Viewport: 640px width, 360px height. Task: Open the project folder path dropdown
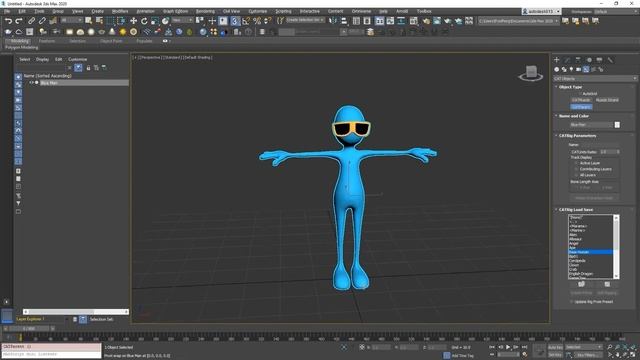pos(518,21)
